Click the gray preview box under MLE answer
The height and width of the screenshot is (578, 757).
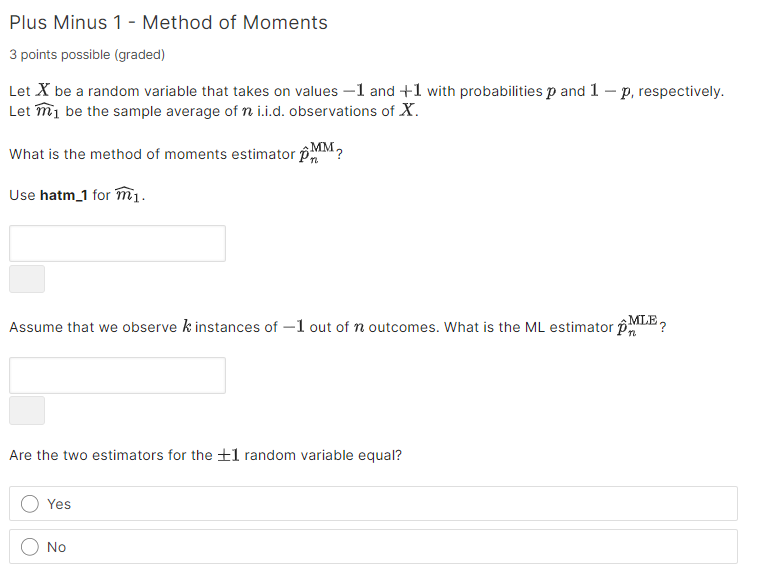27,410
